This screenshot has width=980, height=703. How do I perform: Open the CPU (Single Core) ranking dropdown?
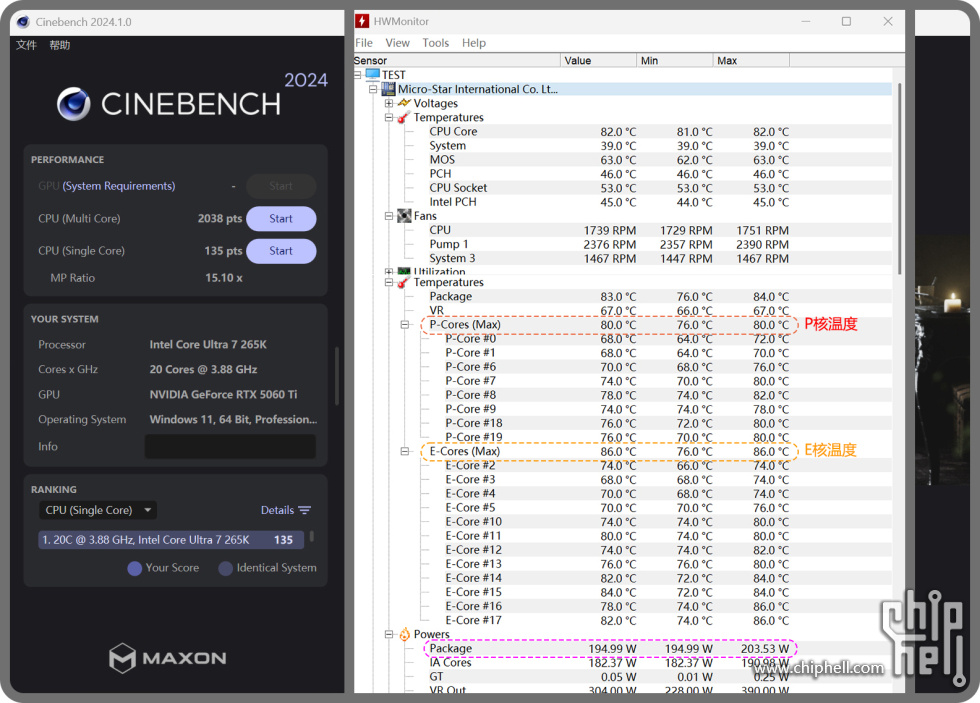[x=98, y=510]
